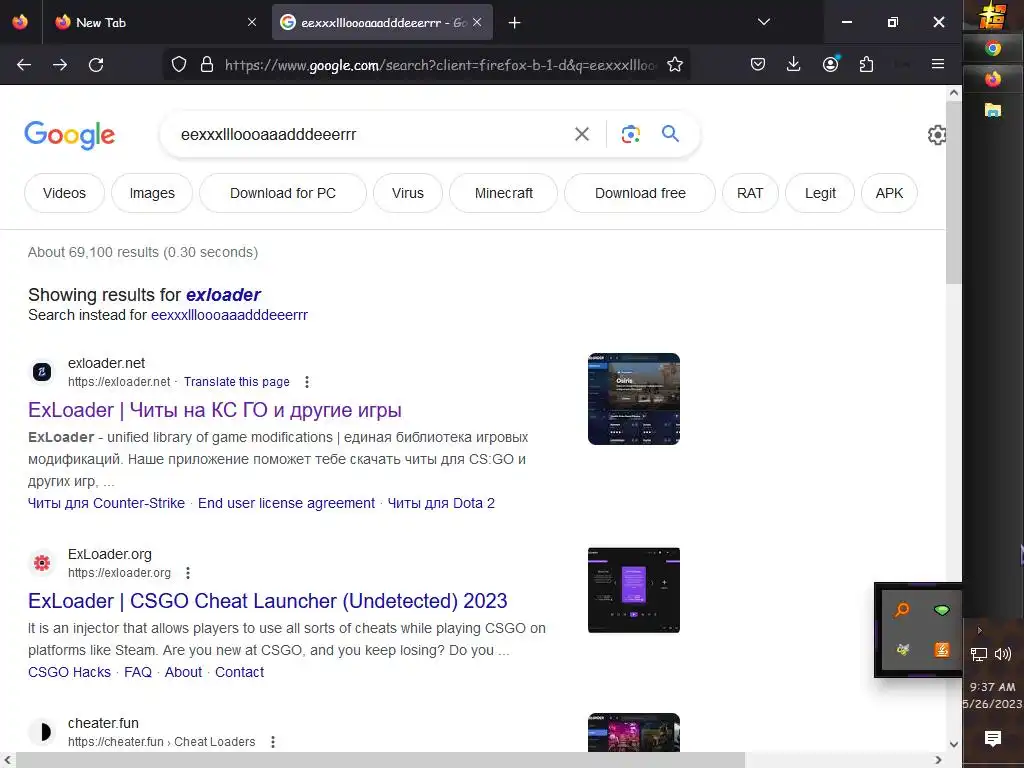Search instead for eexxxlllooo aaadddeeerrr
The height and width of the screenshot is (768, 1024).
coord(229,315)
